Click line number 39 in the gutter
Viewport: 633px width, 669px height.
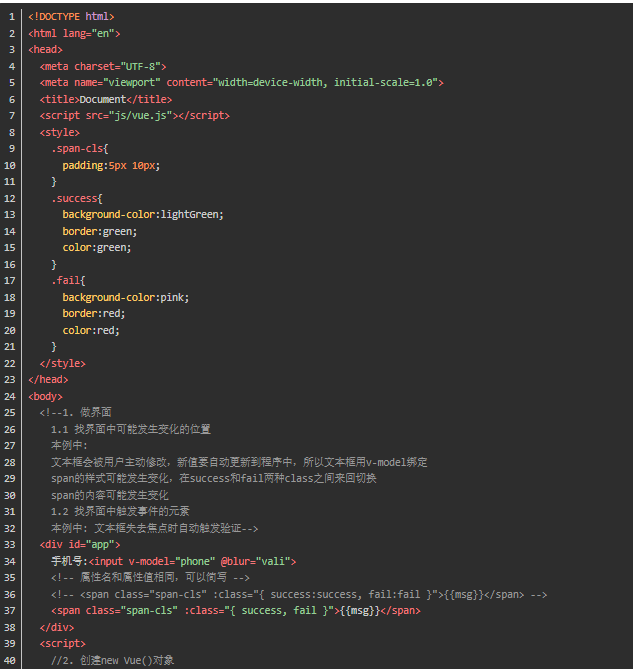[10, 643]
